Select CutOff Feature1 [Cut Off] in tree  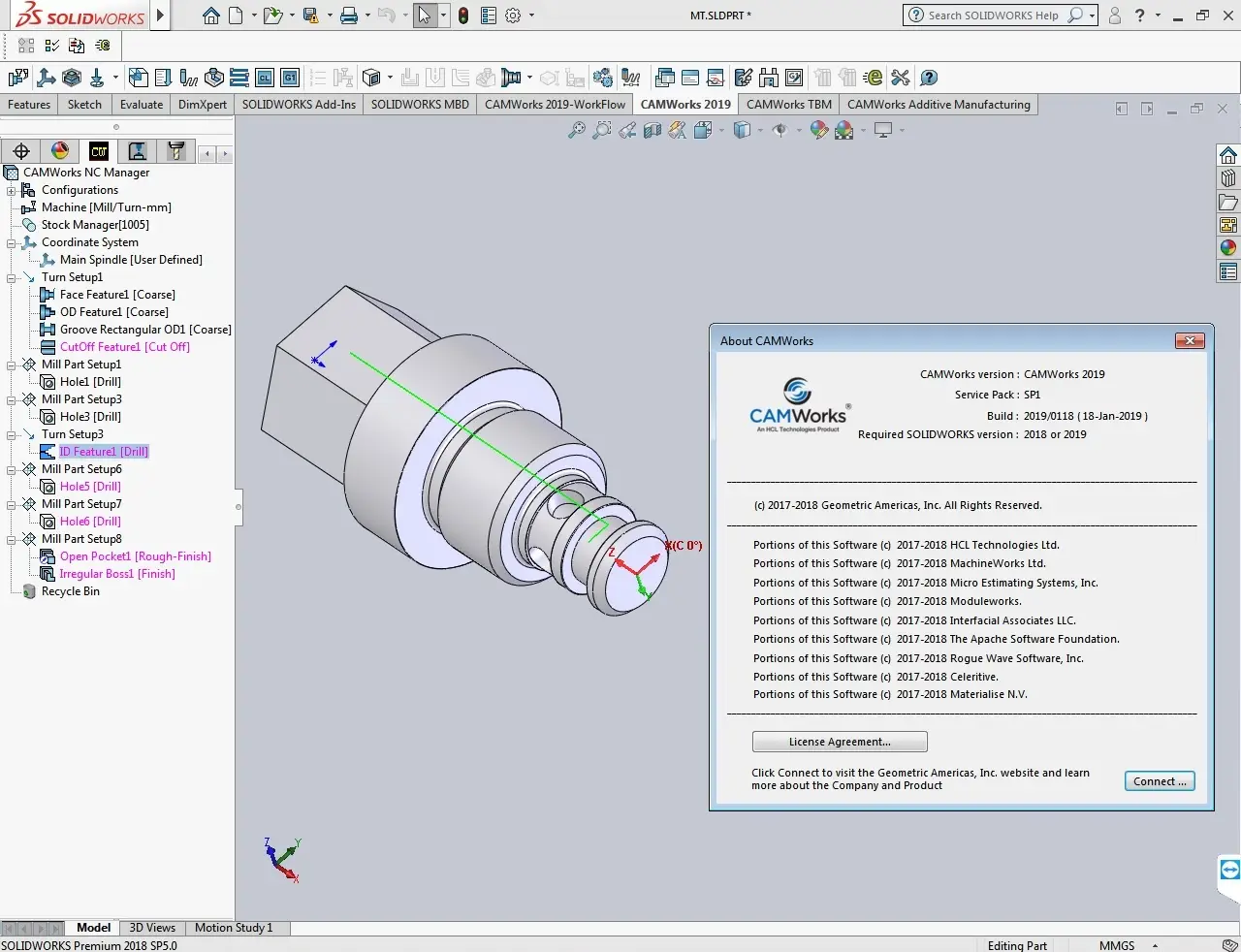point(124,347)
